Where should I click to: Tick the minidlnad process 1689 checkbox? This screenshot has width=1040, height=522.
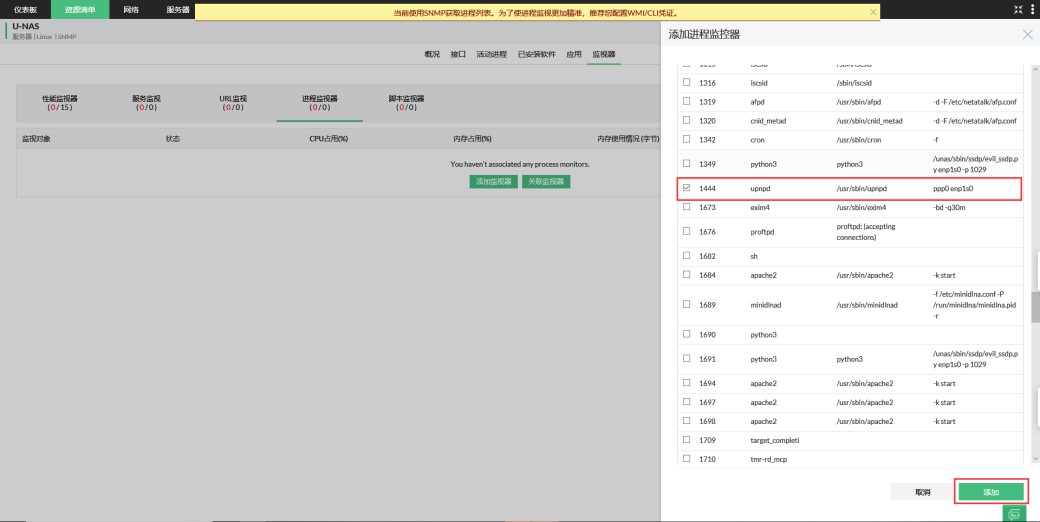tap(686, 304)
